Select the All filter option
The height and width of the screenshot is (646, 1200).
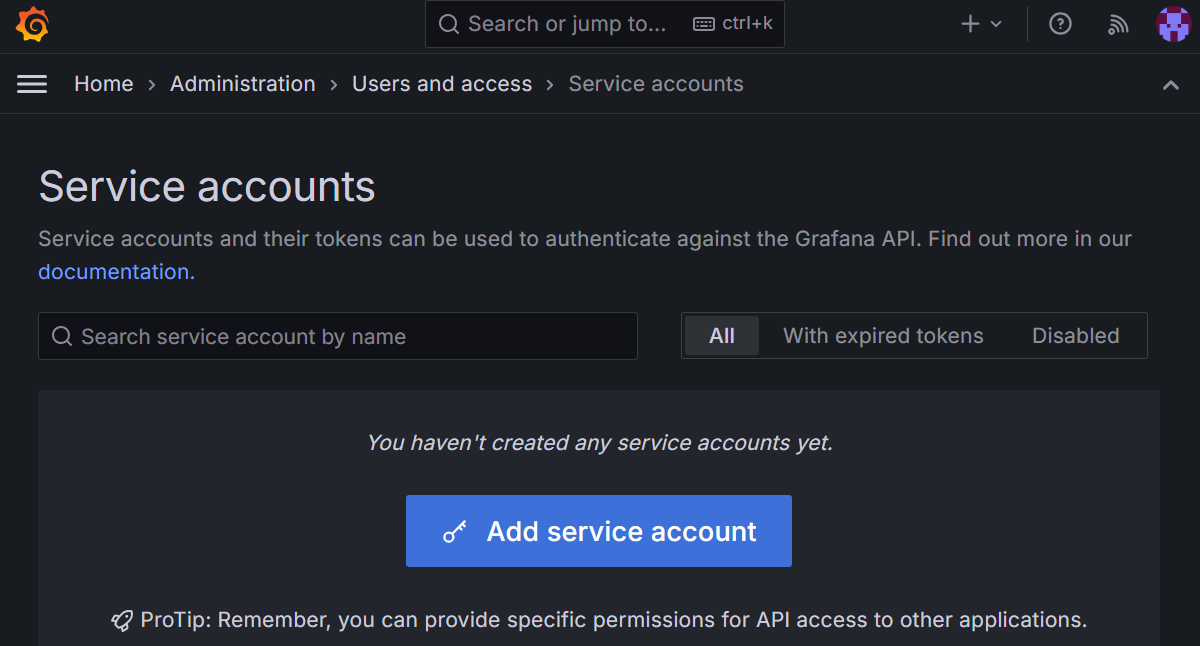pyautogui.click(x=721, y=336)
